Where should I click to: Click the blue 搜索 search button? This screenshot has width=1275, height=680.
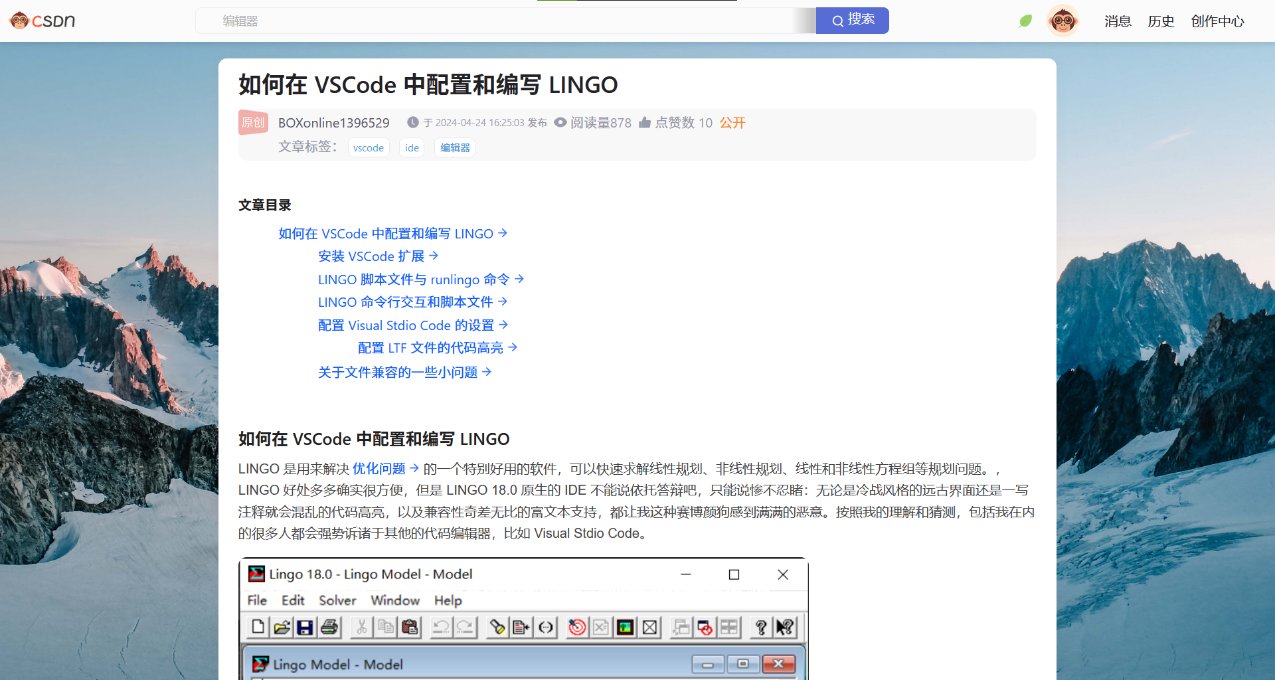coord(852,20)
